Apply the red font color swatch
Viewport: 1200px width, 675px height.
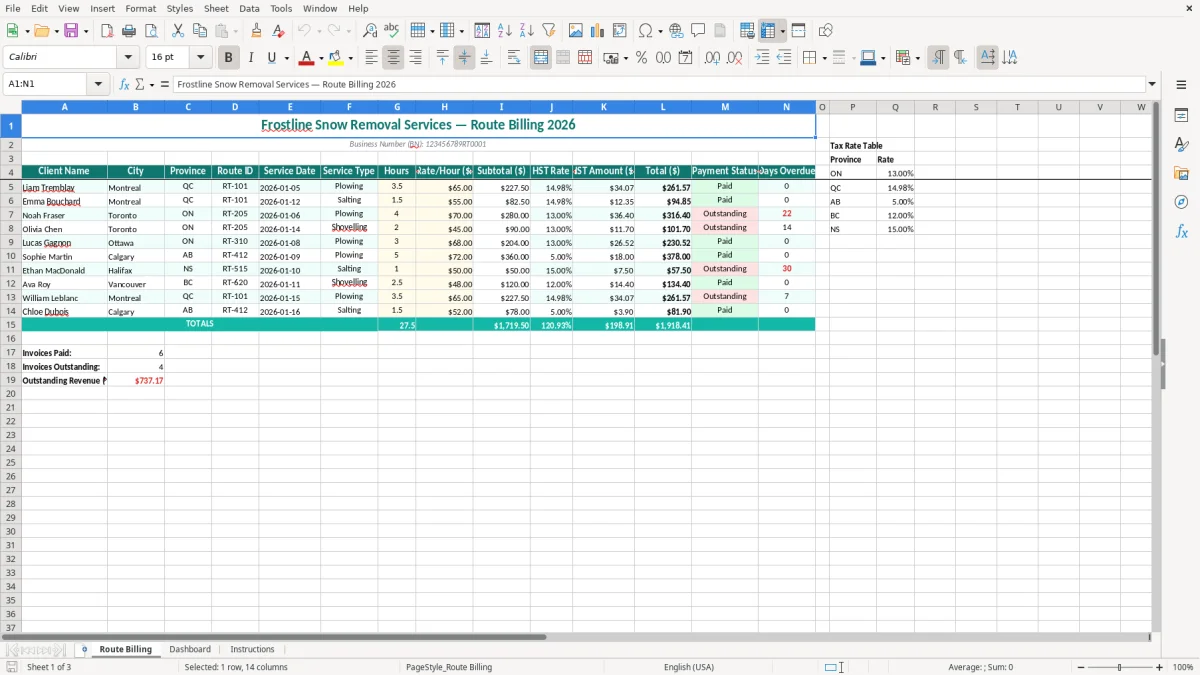click(307, 58)
